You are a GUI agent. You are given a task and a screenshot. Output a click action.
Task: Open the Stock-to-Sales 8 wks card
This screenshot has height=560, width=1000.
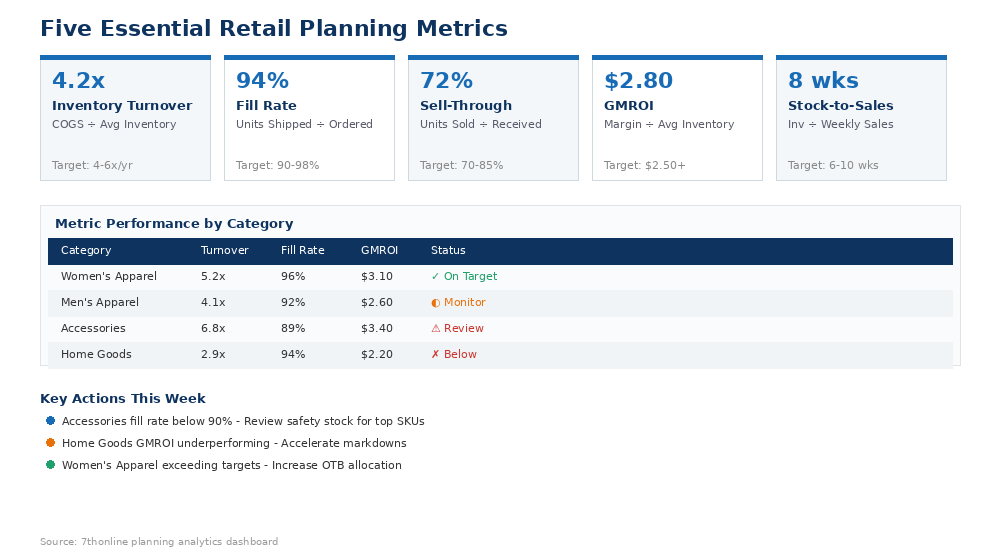[861, 118]
